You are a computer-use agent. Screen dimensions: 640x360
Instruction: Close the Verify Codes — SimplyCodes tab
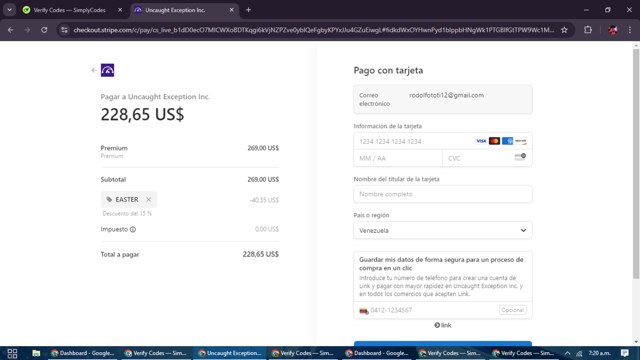(120, 10)
